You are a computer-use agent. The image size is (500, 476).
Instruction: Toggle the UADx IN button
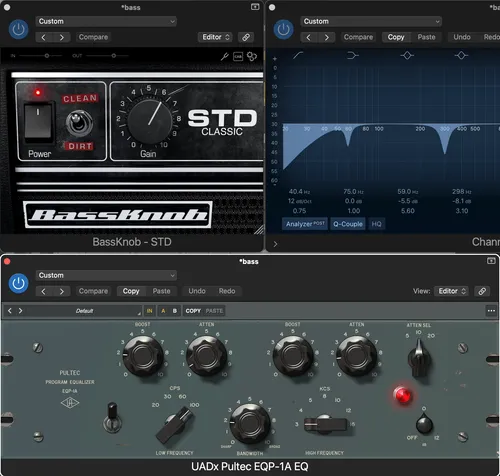(x=149, y=311)
